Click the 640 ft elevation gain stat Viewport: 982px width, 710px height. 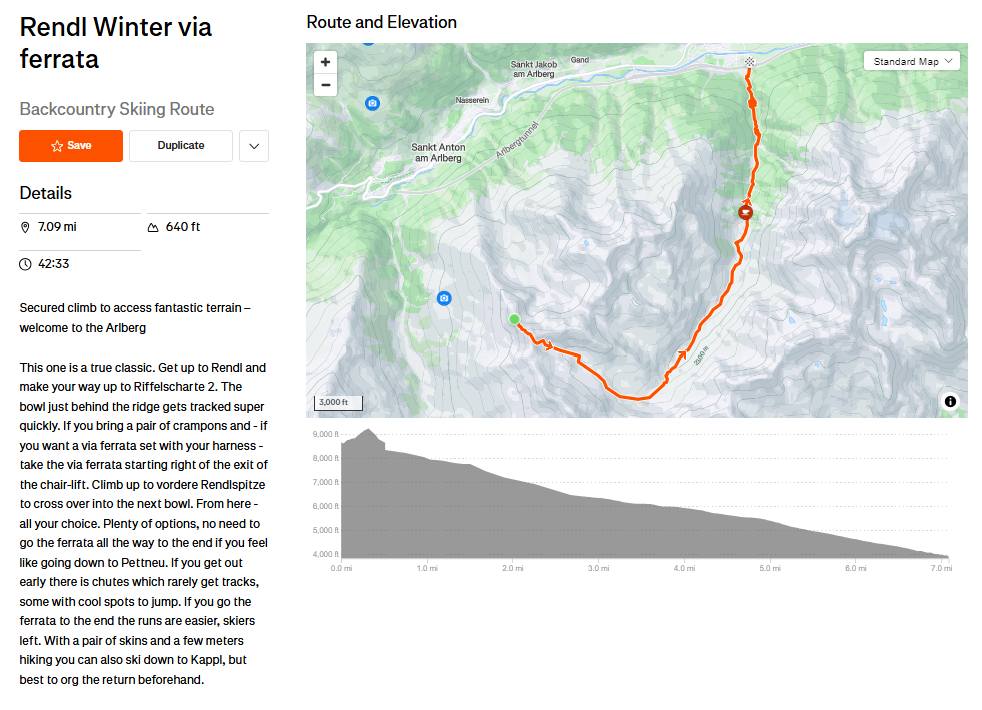(x=182, y=227)
